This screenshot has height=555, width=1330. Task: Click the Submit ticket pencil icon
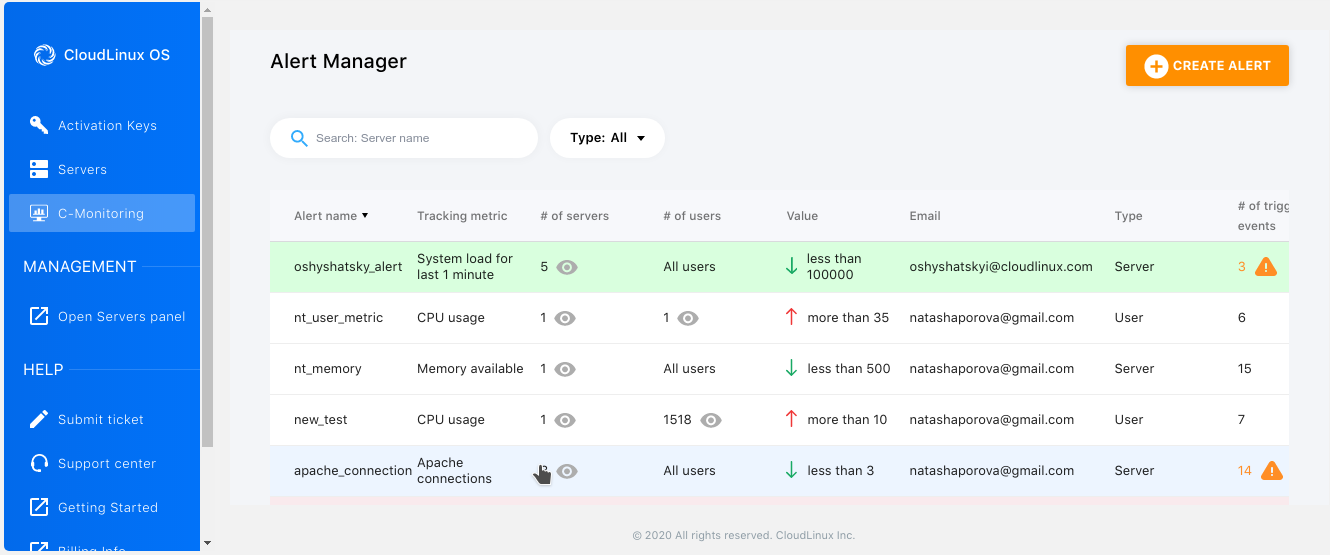[39, 419]
